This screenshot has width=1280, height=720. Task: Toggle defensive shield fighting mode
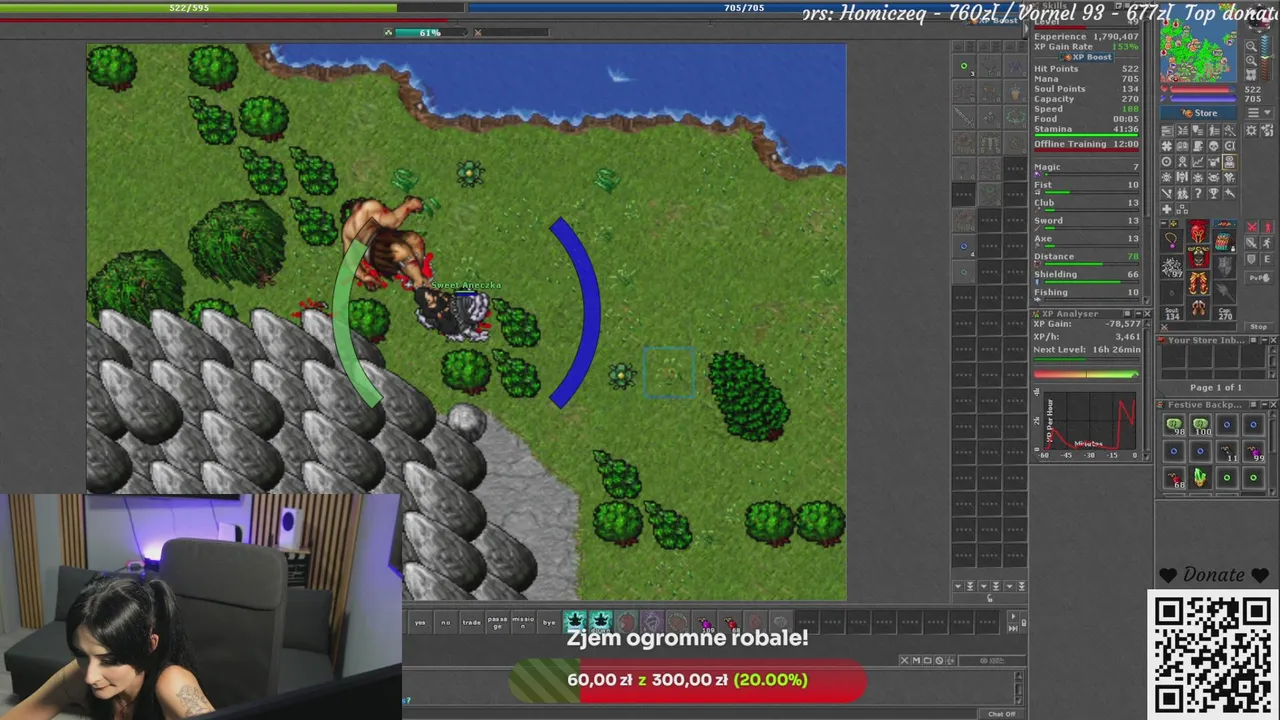(x=1251, y=259)
